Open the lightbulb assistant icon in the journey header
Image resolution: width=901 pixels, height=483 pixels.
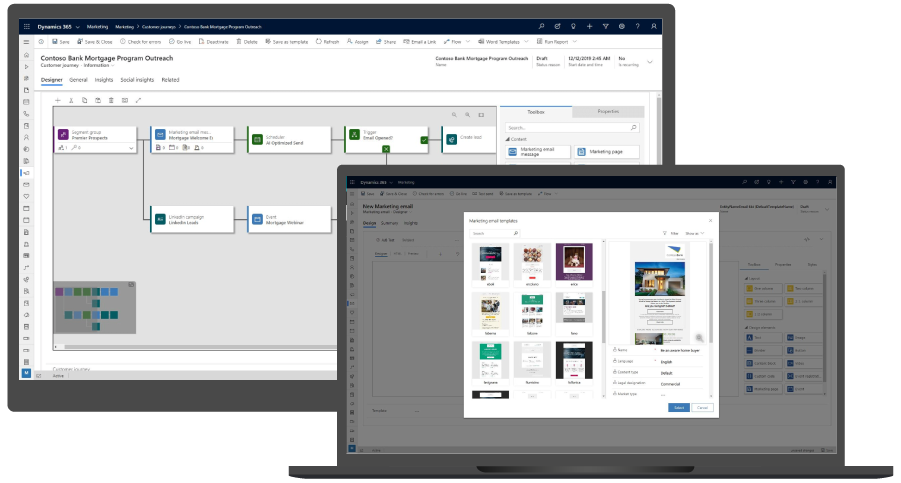tap(573, 26)
